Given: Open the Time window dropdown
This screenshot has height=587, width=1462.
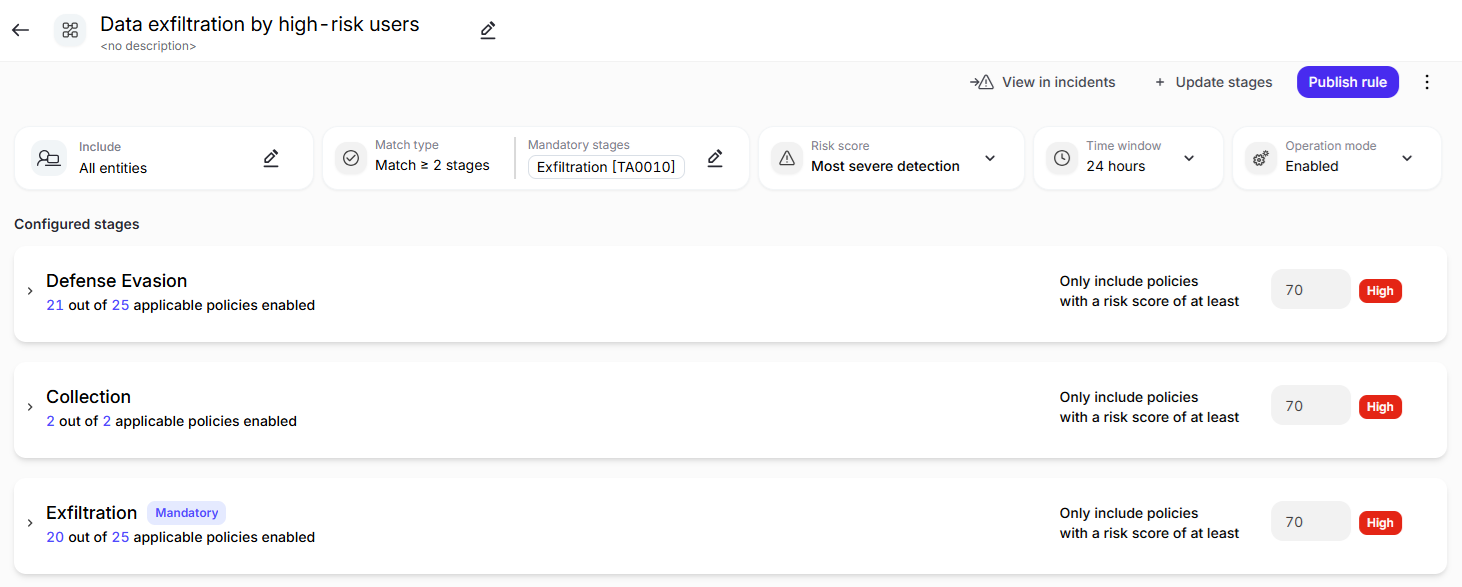Looking at the screenshot, I should [x=1189, y=158].
